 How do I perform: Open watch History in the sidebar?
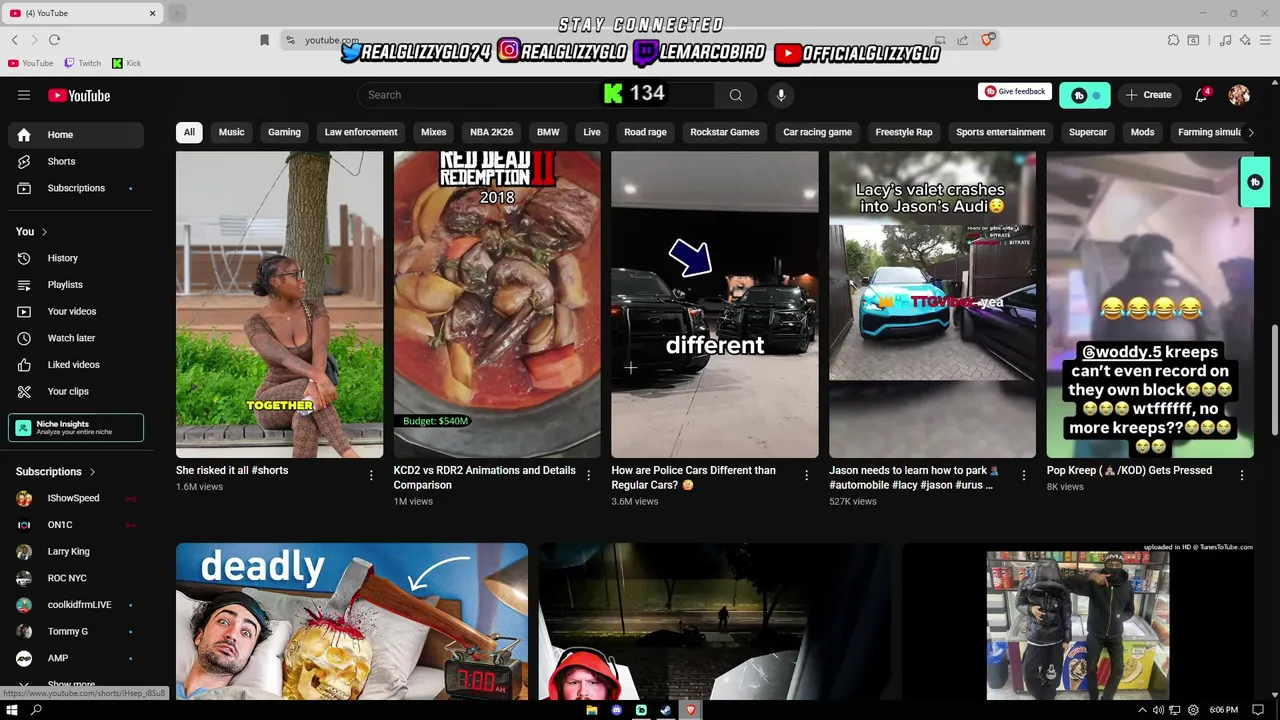coord(76,258)
